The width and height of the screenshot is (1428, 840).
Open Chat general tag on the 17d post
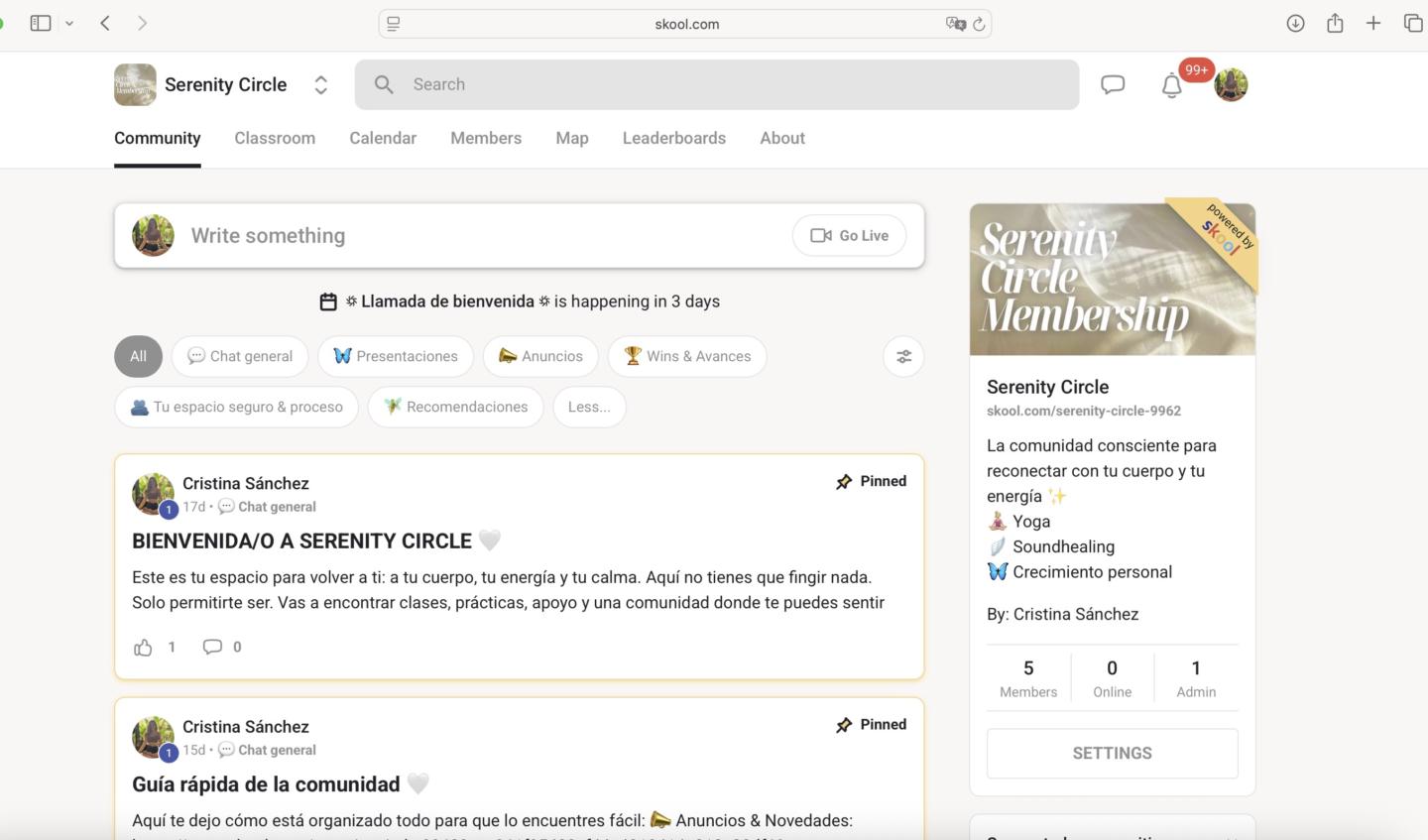click(x=268, y=507)
